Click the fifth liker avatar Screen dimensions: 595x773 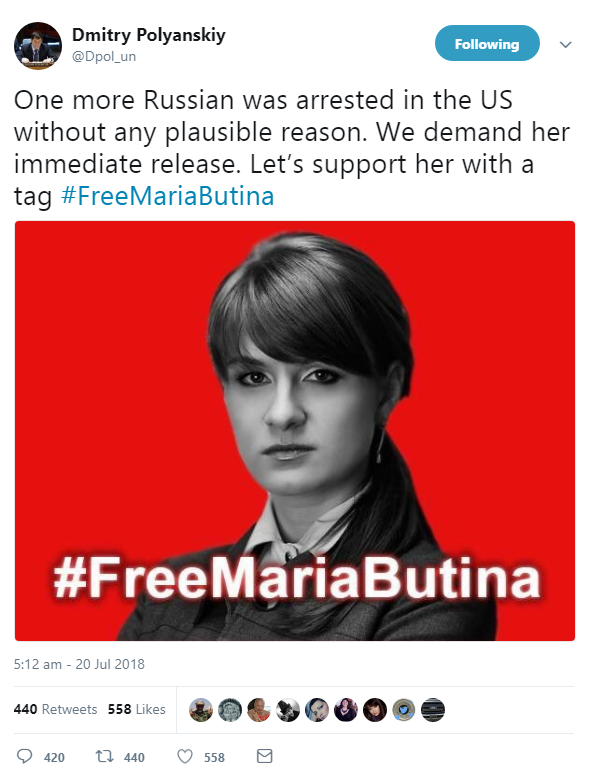click(317, 710)
